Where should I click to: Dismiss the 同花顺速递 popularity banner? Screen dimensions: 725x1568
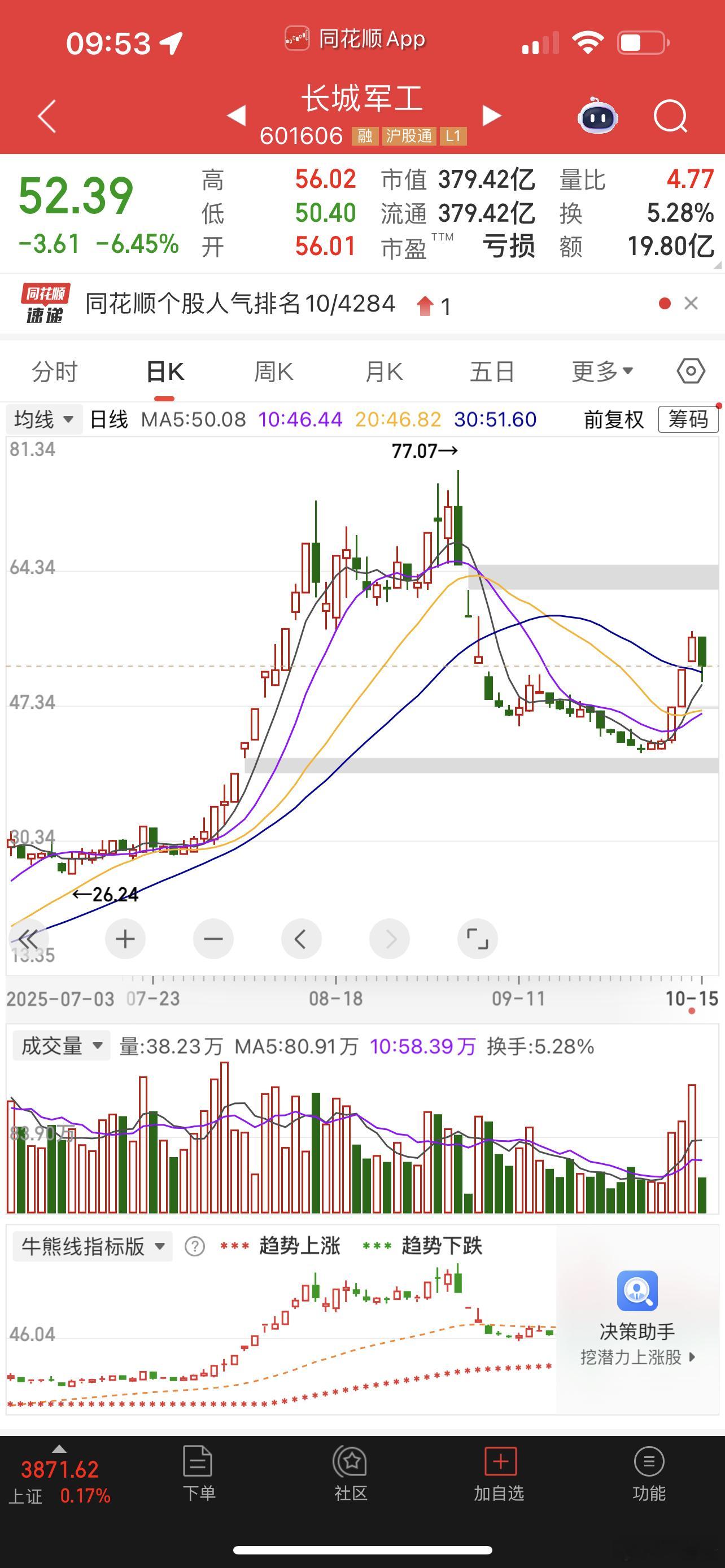(691, 303)
